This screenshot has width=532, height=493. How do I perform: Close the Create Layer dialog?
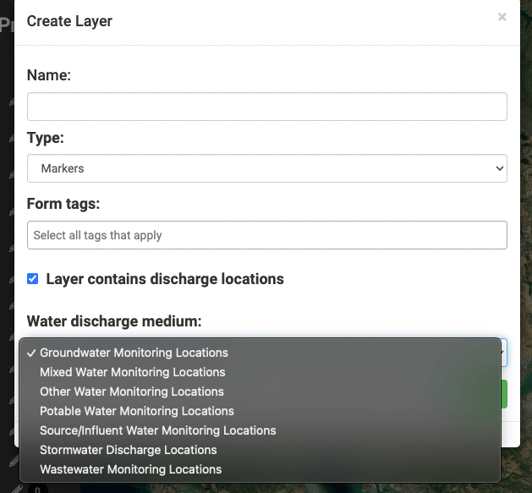click(502, 17)
